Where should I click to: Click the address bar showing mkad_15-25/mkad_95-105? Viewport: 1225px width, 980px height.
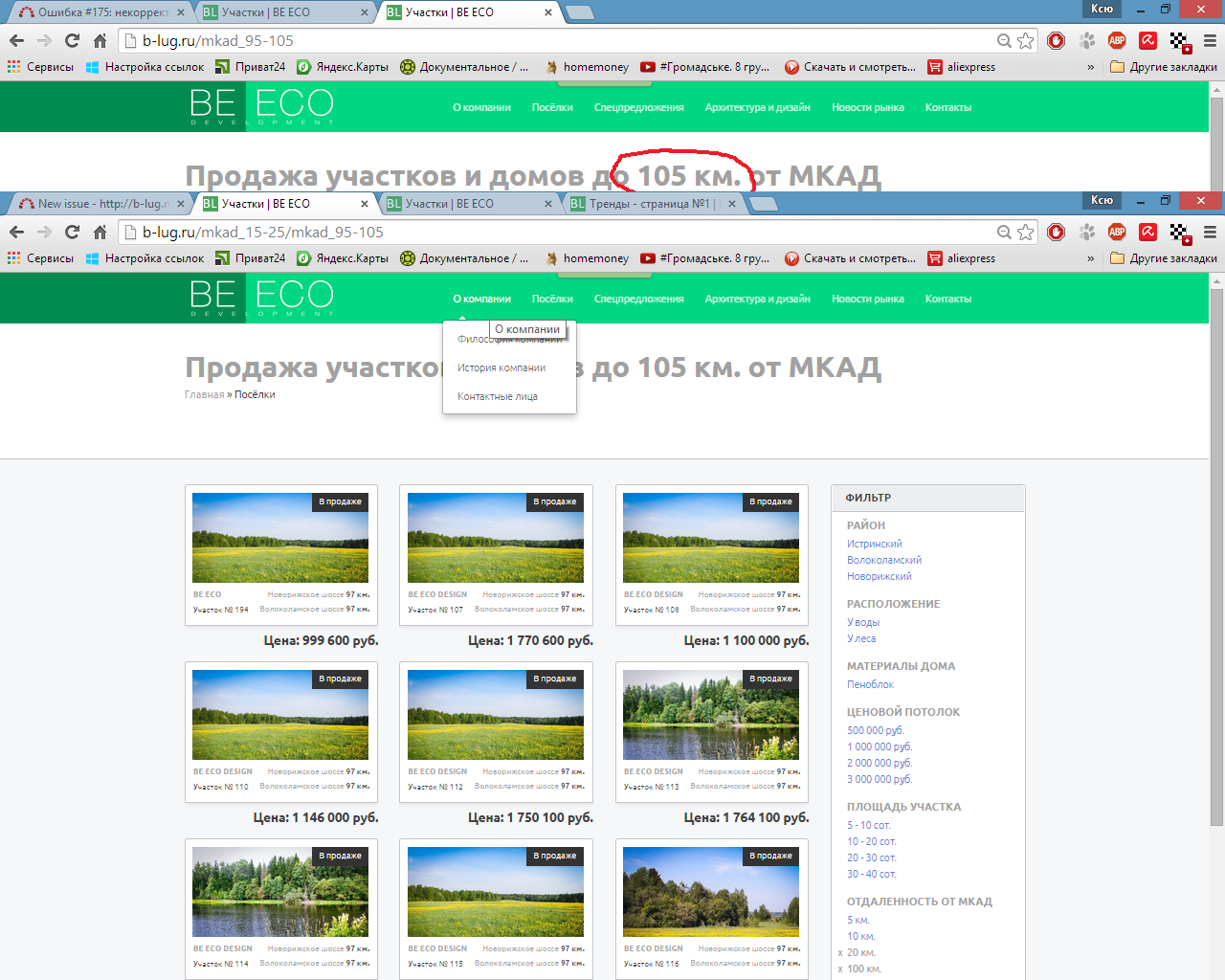point(565,233)
